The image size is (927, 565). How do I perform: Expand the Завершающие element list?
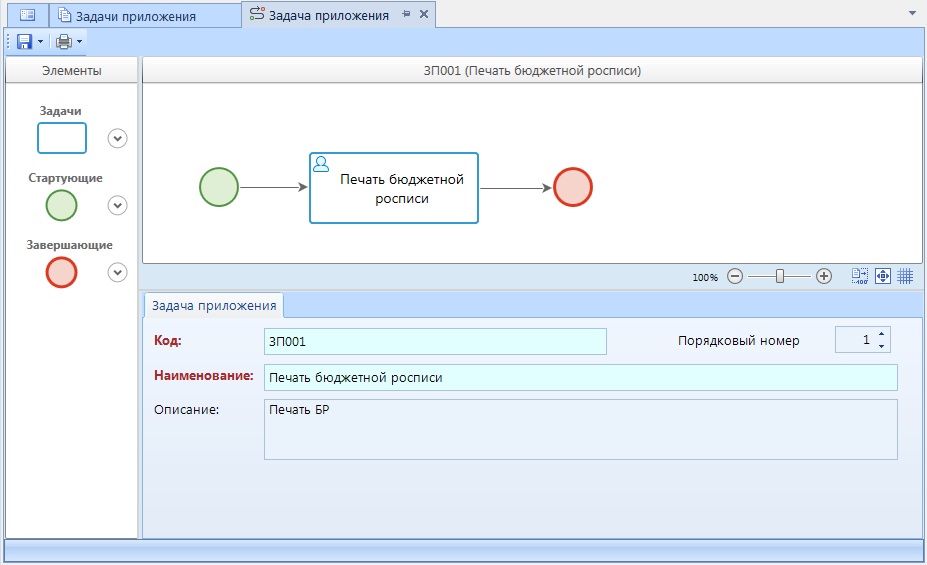point(118,272)
